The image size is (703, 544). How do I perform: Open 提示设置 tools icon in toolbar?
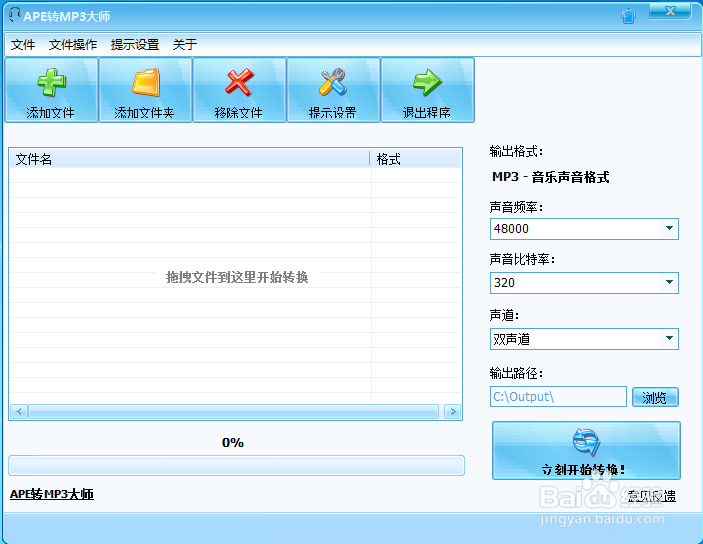pos(333,83)
